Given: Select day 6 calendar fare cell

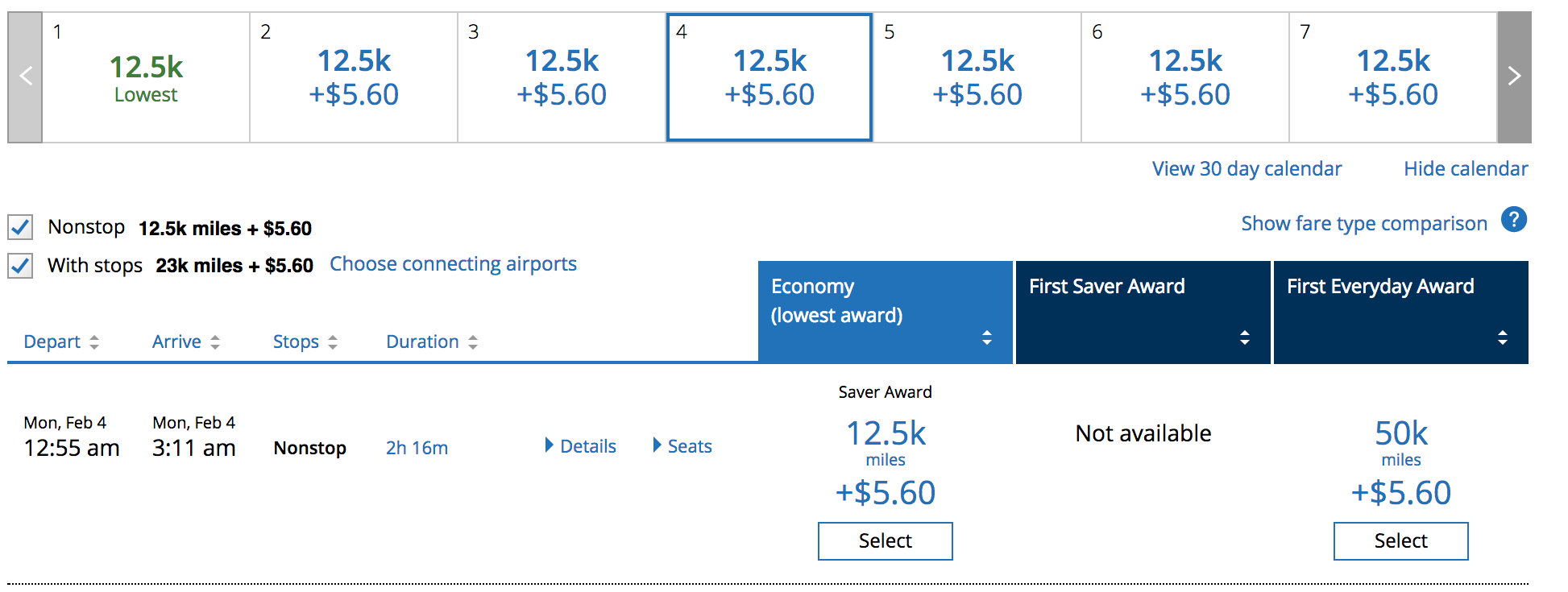Looking at the screenshot, I should [1184, 77].
